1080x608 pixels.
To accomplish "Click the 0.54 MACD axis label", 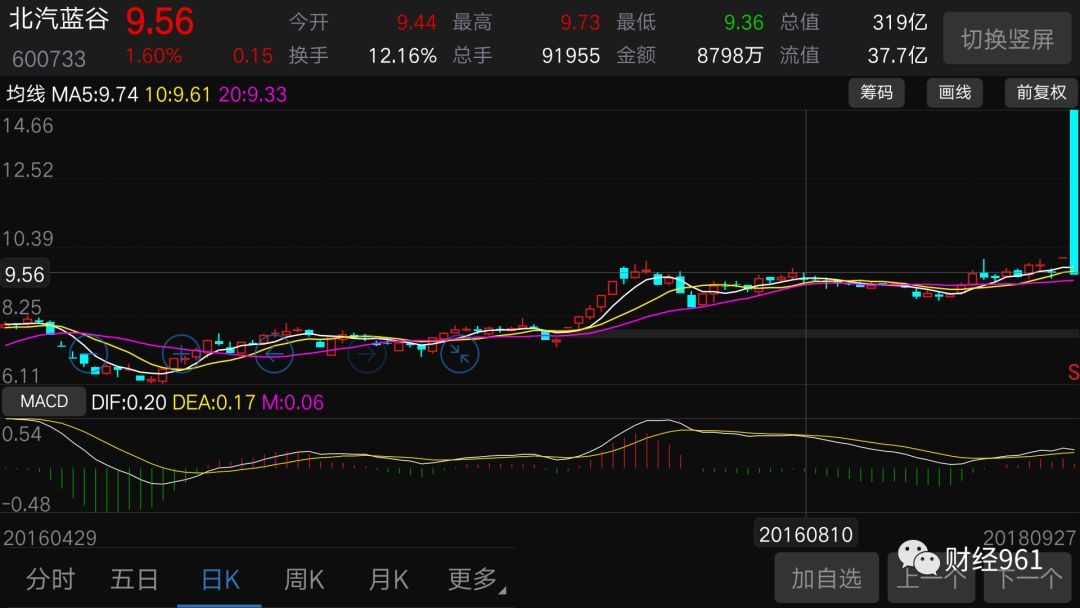I will point(21,434).
